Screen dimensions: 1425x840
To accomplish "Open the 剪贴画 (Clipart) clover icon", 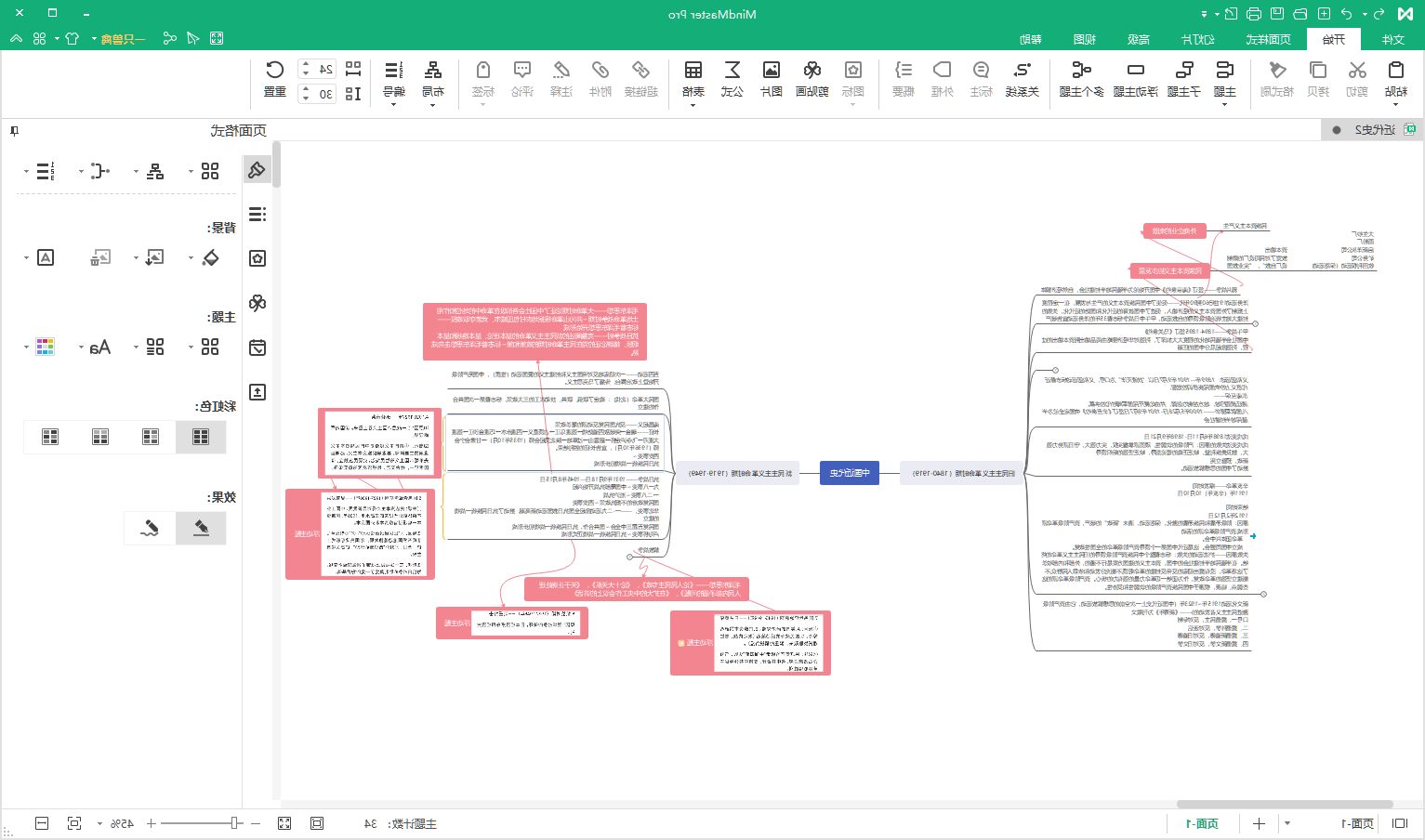I will pos(812,71).
